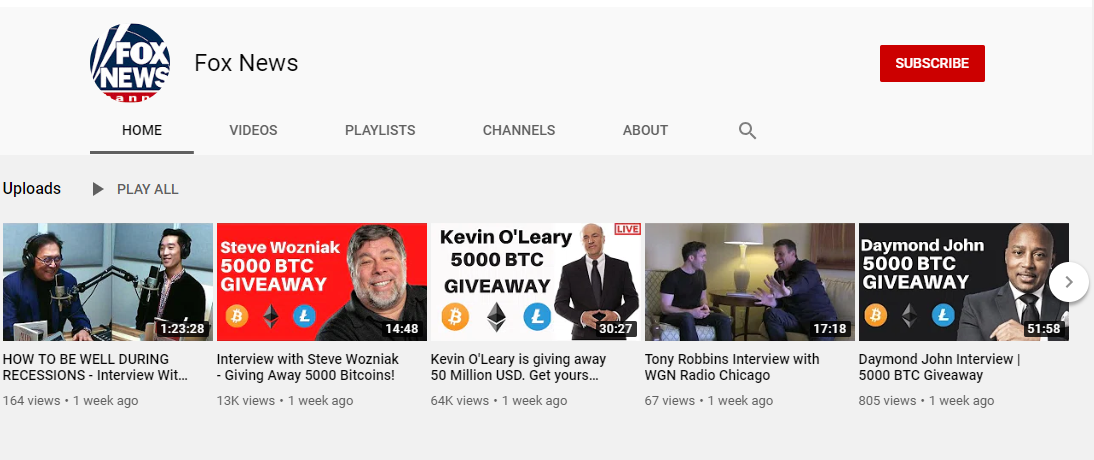Click '164 views • 1 week ago' text
Viewport: 1094px width, 460px height.
point(70,401)
